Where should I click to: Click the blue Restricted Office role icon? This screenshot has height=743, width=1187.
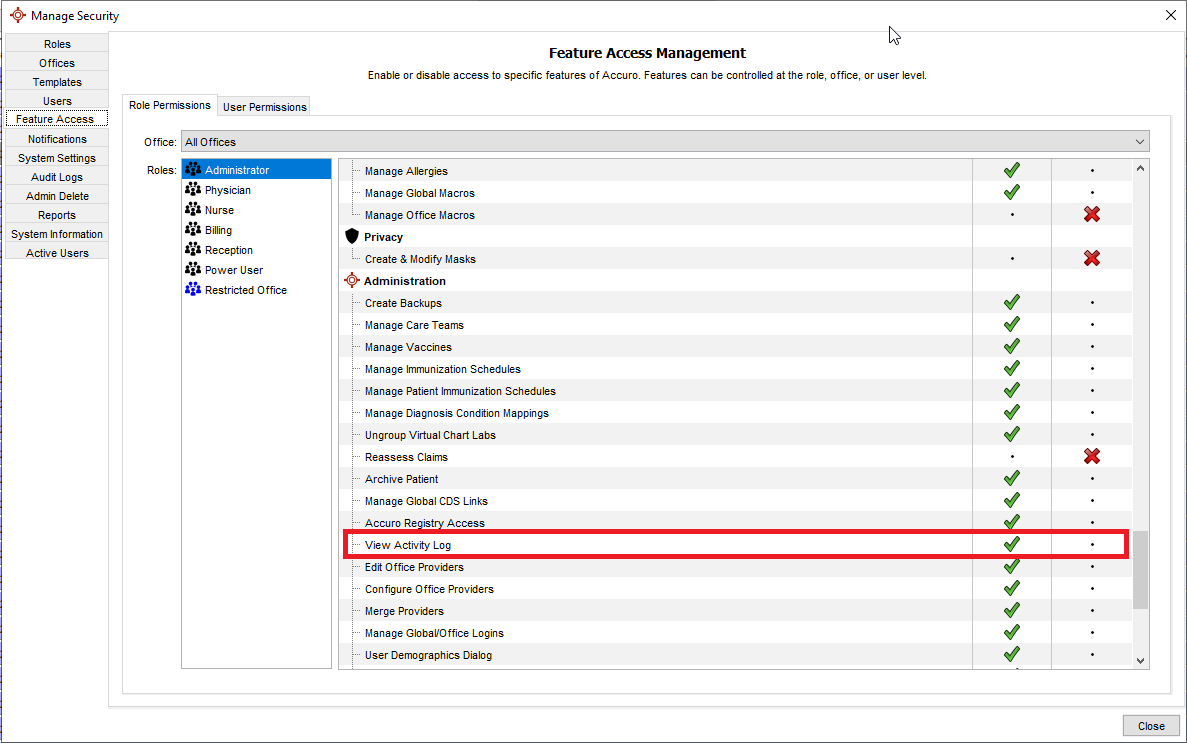(x=193, y=290)
